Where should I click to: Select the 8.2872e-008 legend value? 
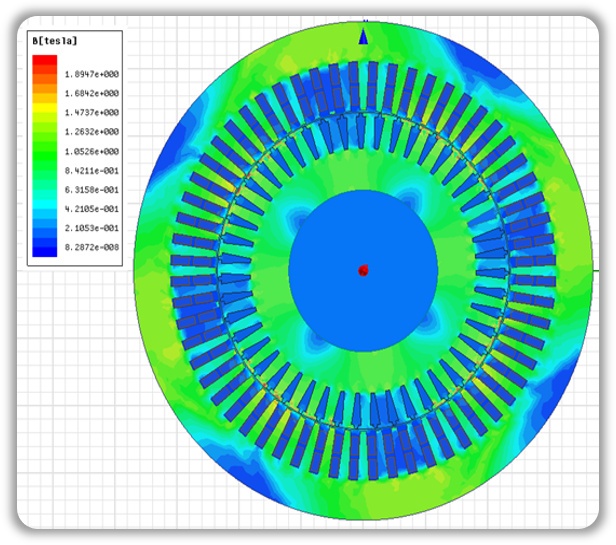coord(92,246)
